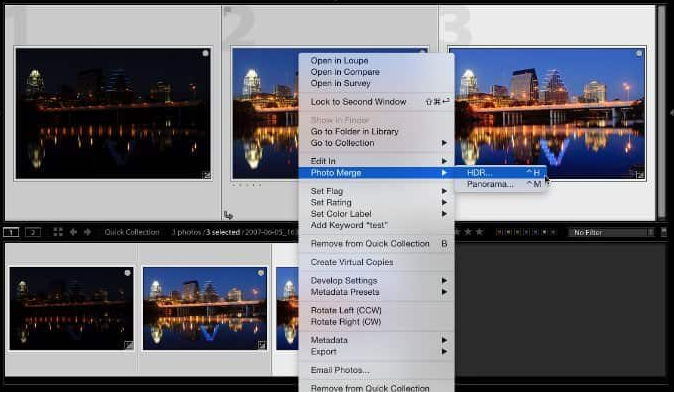Open the No Filter dropdown

[611, 232]
